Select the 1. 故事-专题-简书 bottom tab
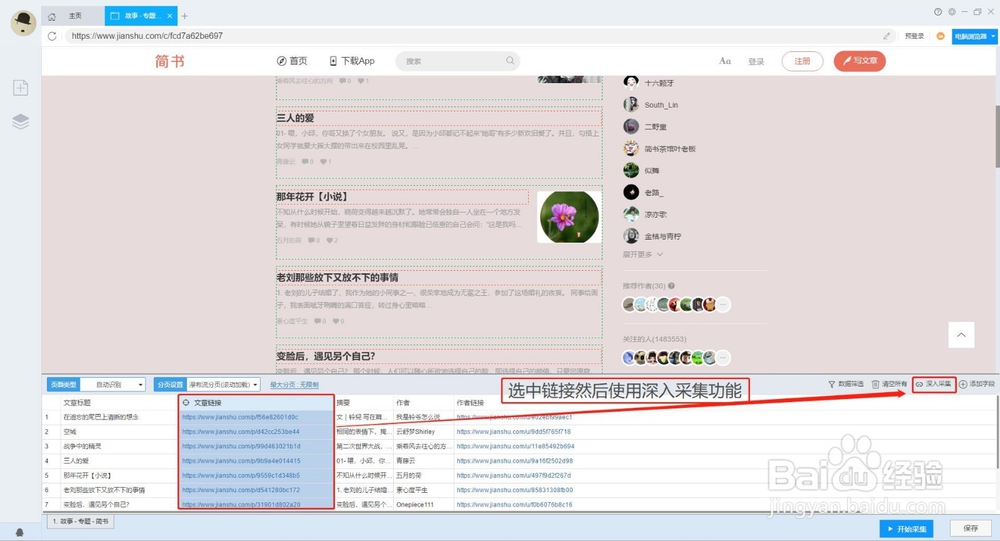Screen dimensions: 1000x541 point(80,521)
